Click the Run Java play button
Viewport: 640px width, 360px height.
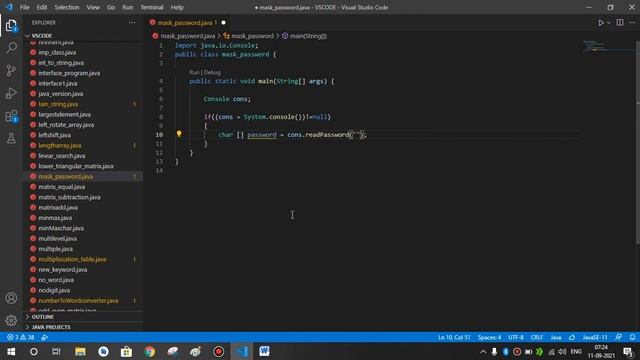[x=601, y=23]
